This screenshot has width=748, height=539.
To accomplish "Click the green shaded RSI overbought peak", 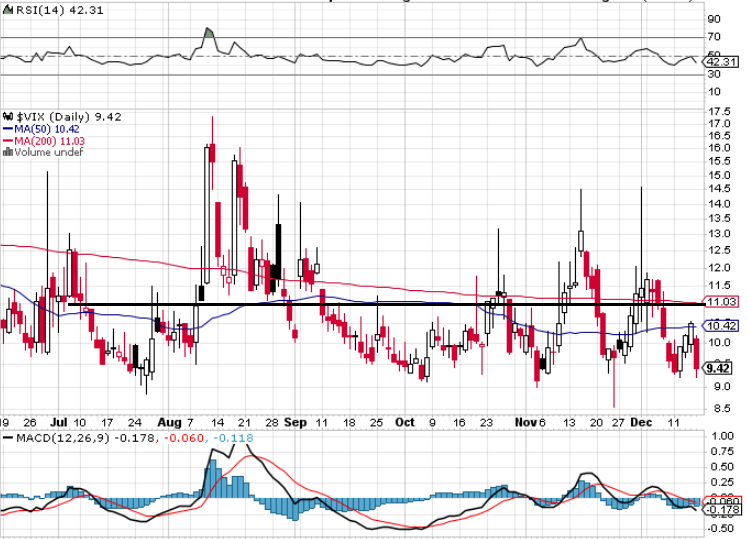I will [208, 33].
